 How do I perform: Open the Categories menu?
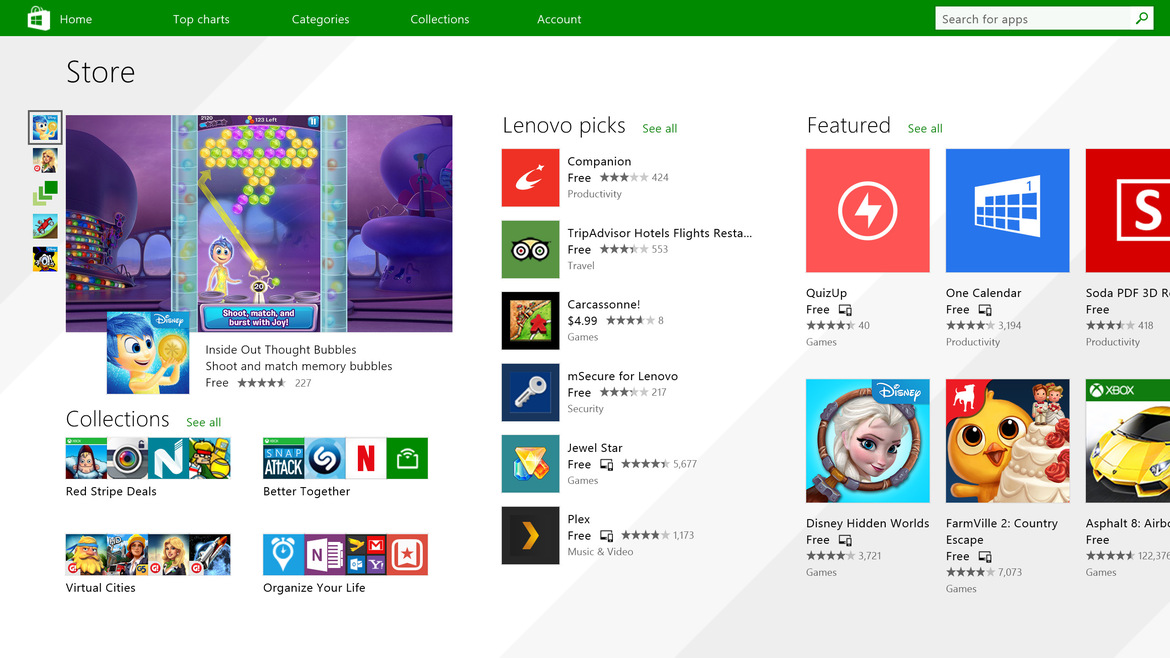point(320,19)
